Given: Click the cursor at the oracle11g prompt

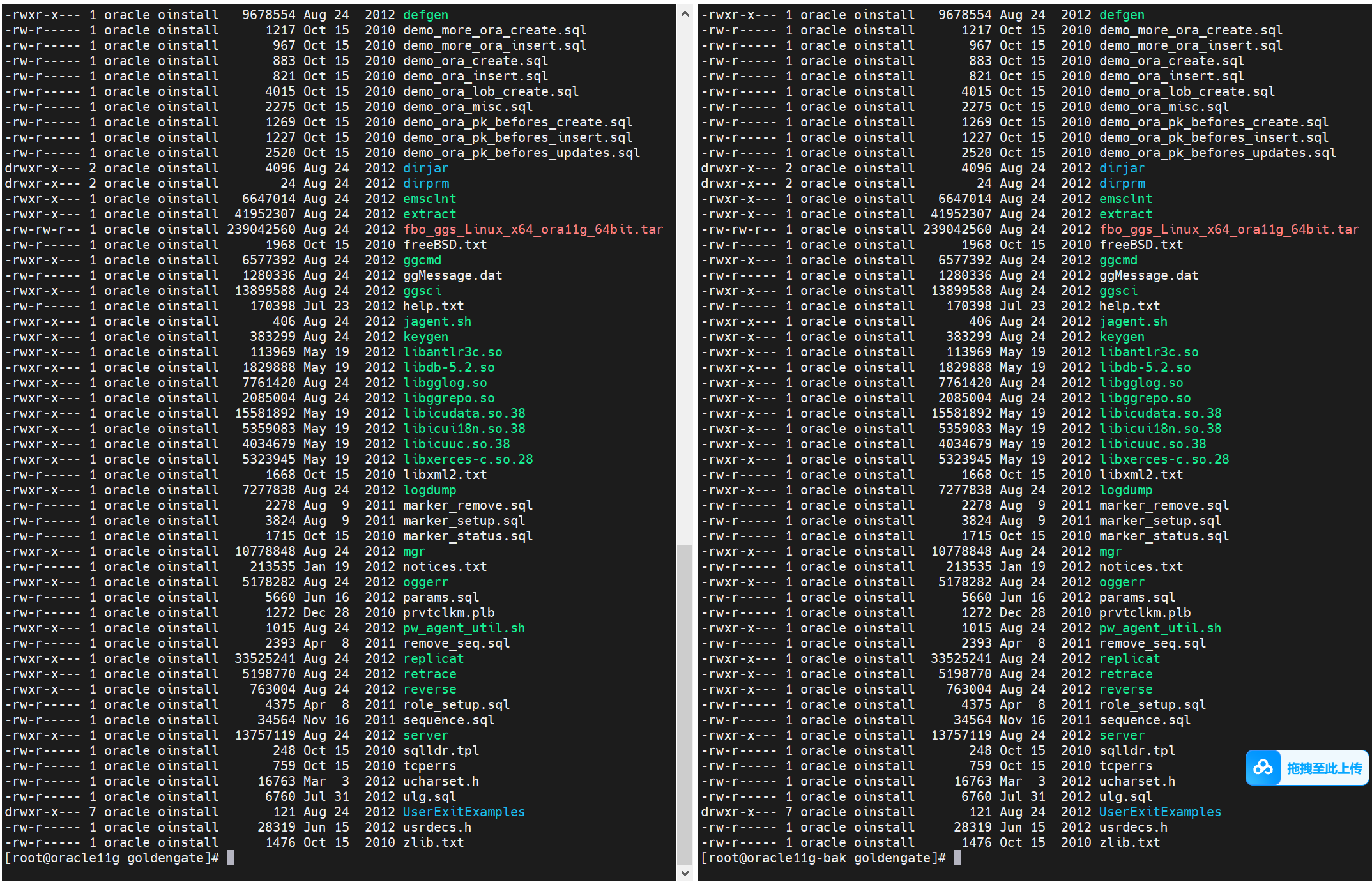Looking at the screenshot, I should coord(231,858).
